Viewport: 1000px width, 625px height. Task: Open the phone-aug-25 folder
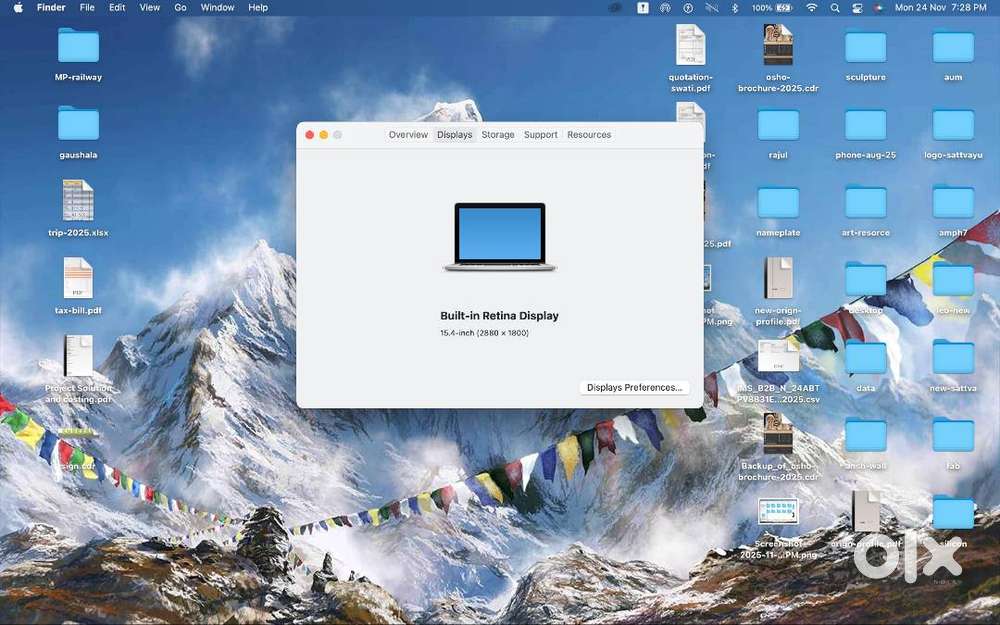point(865,125)
